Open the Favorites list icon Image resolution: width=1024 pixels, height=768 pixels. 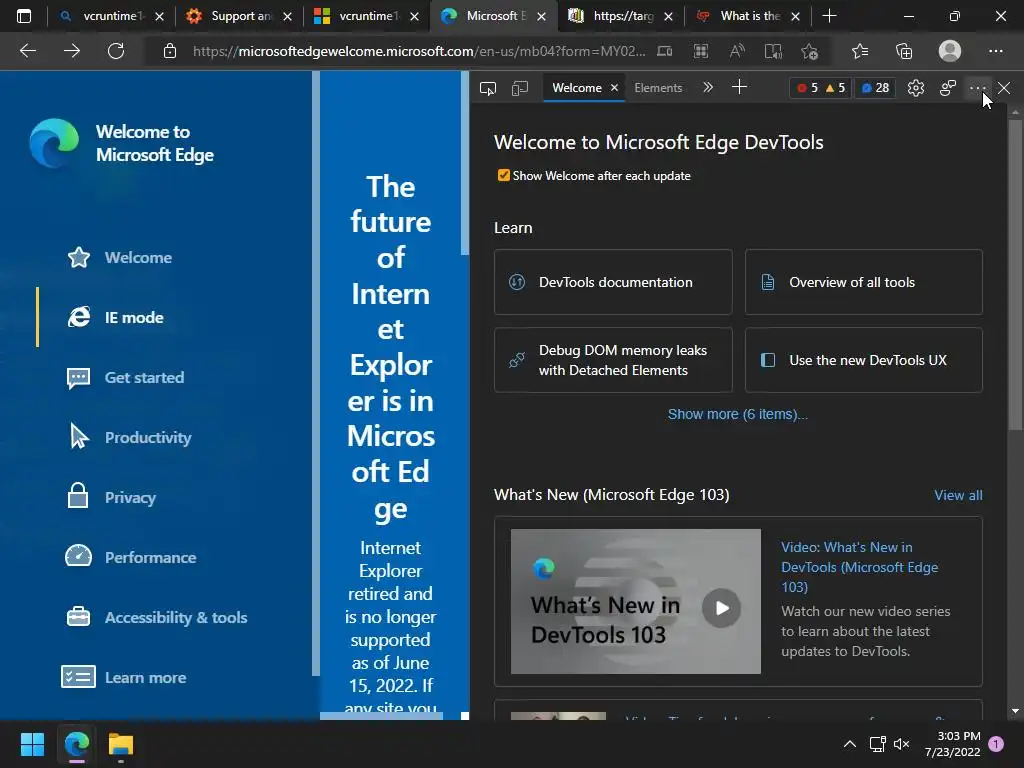coord(860,51)
